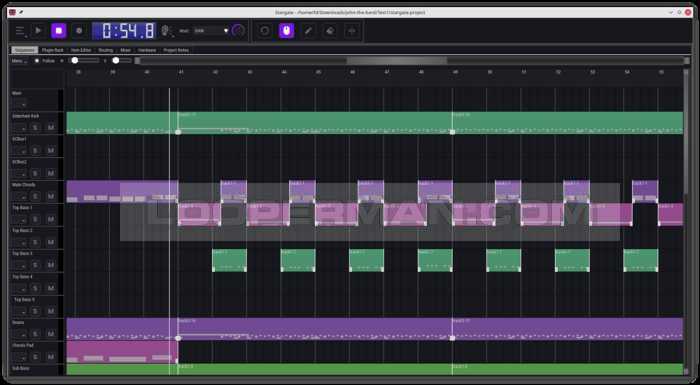Toggle the loop mode circular arrow icon

[x=265, y=31]
